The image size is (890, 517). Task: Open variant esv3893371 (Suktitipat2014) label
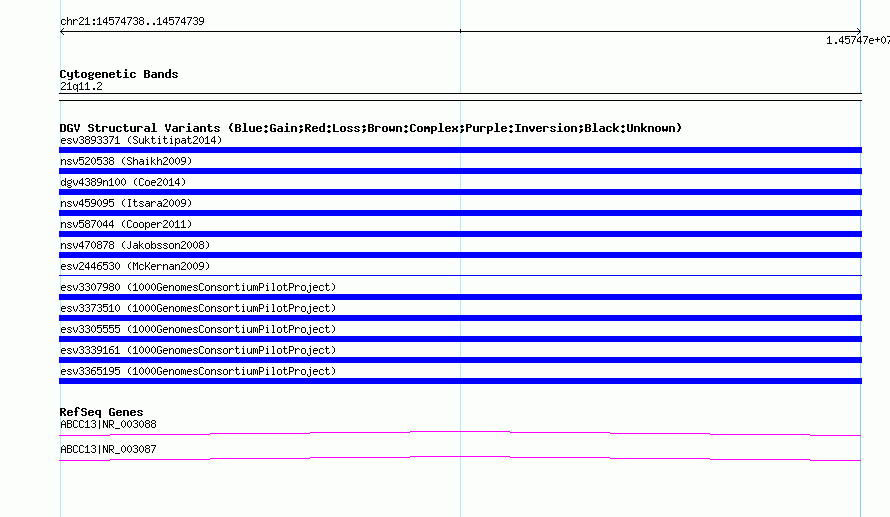click(141, 140)
